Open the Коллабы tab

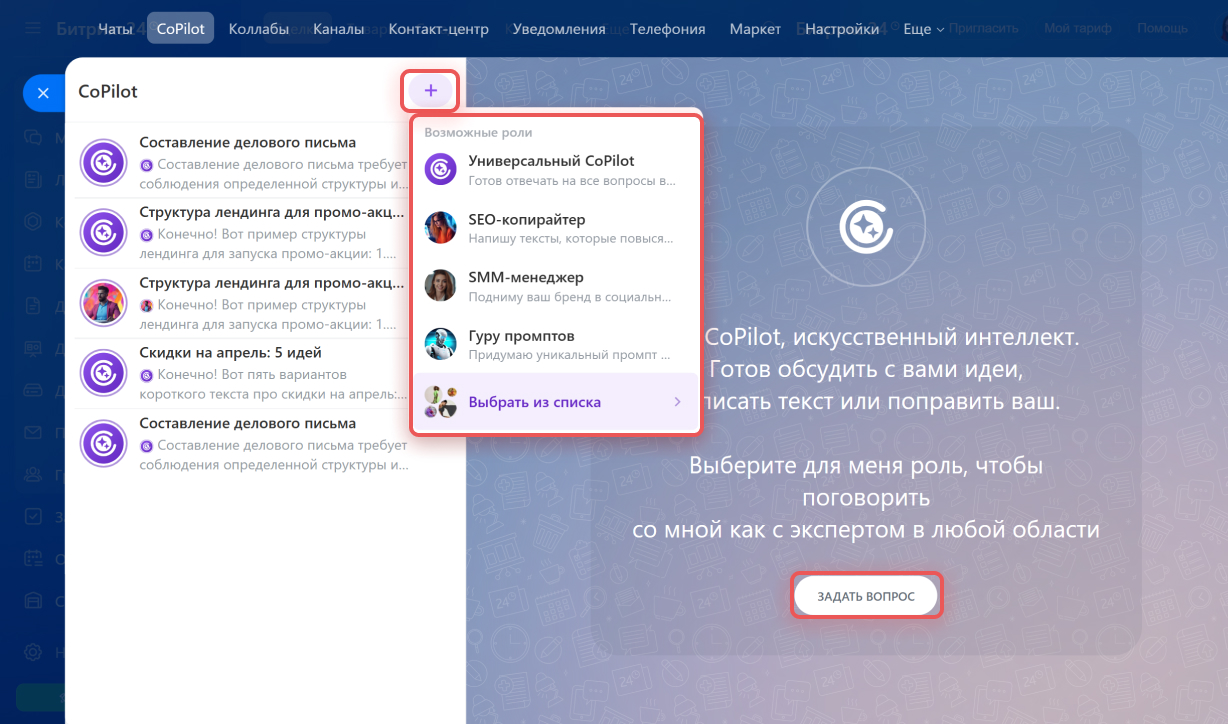coord(258,29)
